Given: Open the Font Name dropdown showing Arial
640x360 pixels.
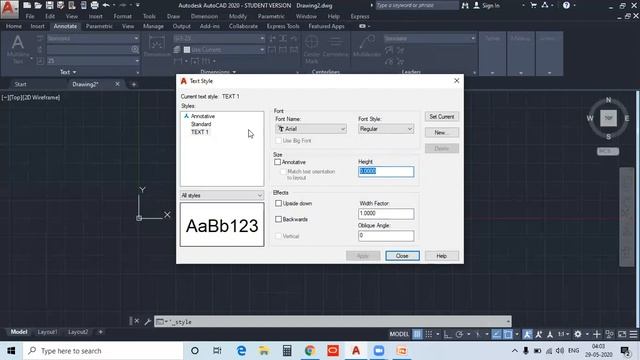Looking at the screenshot, I should pyautogui.click(x=311, y=129).
